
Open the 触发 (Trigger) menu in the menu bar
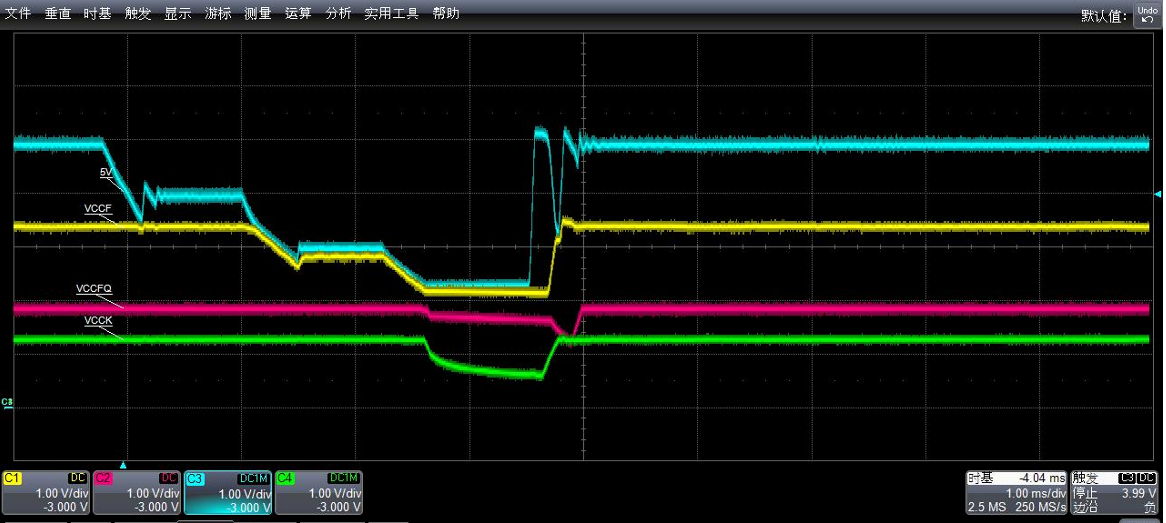pos(138,13)
